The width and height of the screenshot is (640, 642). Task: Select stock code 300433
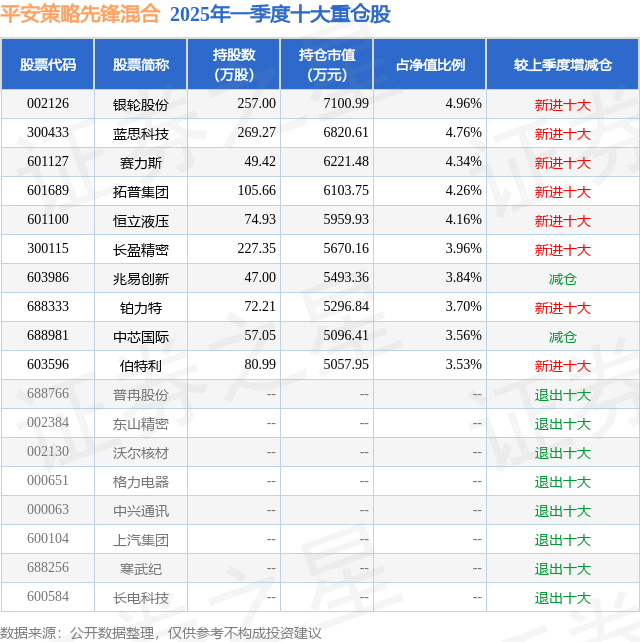point(48,133)
